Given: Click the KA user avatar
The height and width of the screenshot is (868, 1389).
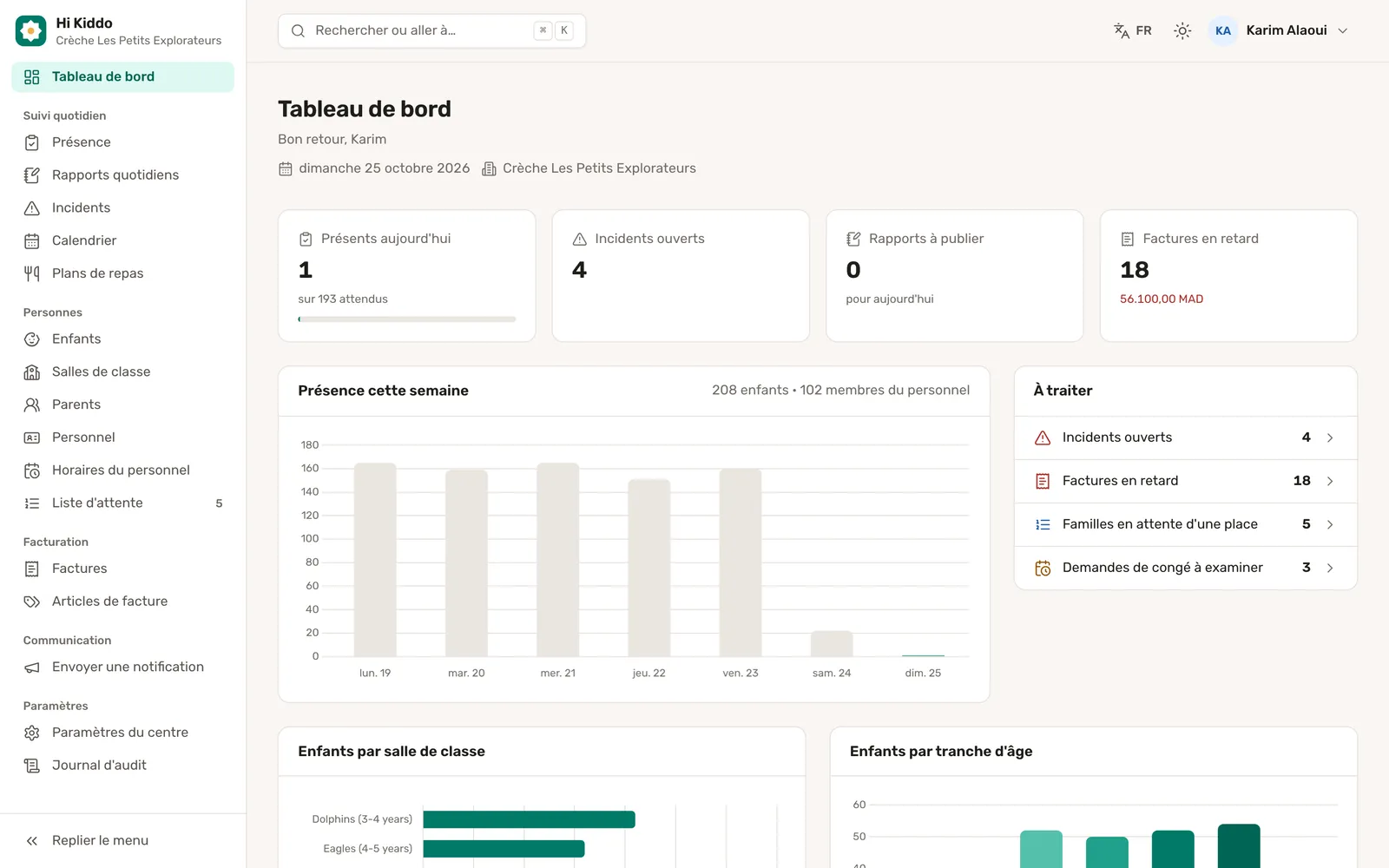Looking at the screenshot, I should (1222, 30).
